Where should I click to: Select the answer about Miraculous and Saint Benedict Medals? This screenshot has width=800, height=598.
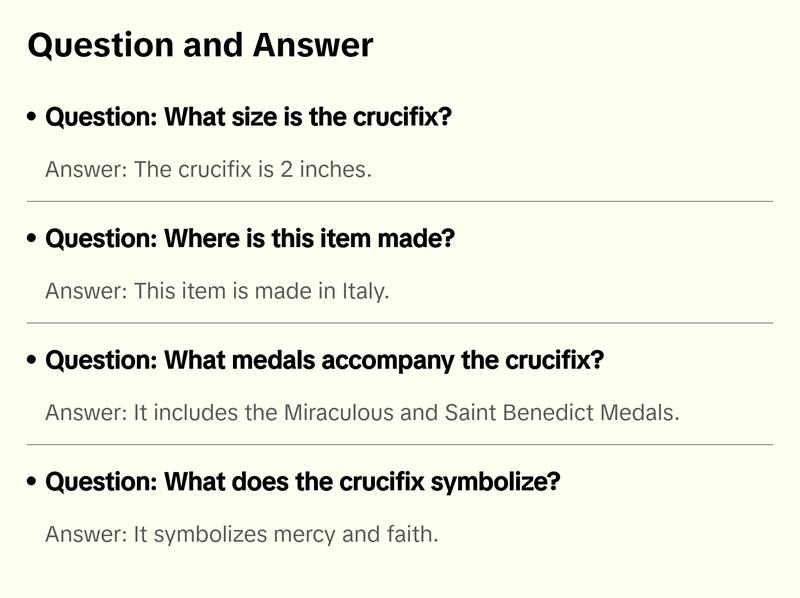(x=362, y=412)
